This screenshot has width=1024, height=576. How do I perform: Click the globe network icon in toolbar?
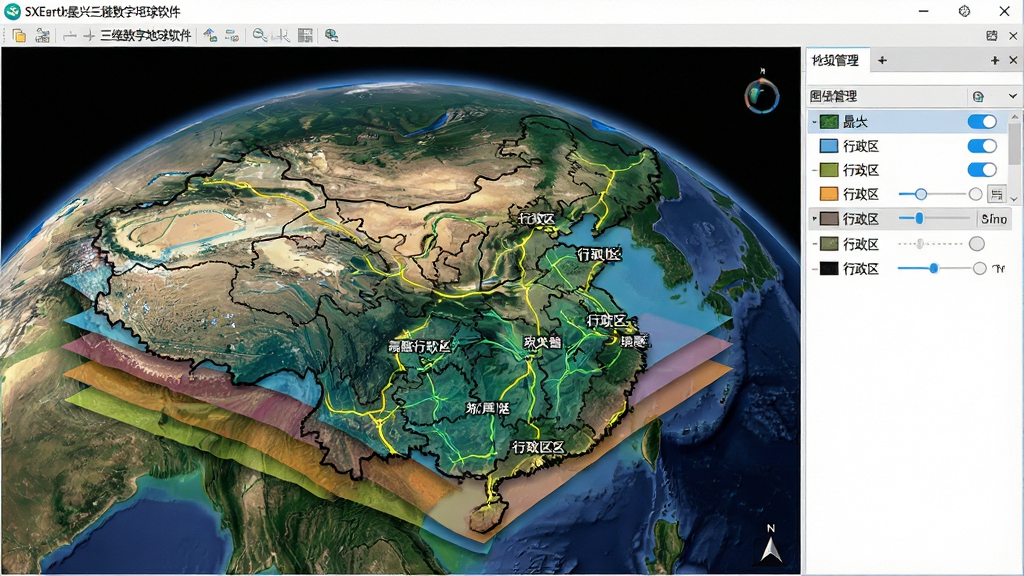[332, 35]
